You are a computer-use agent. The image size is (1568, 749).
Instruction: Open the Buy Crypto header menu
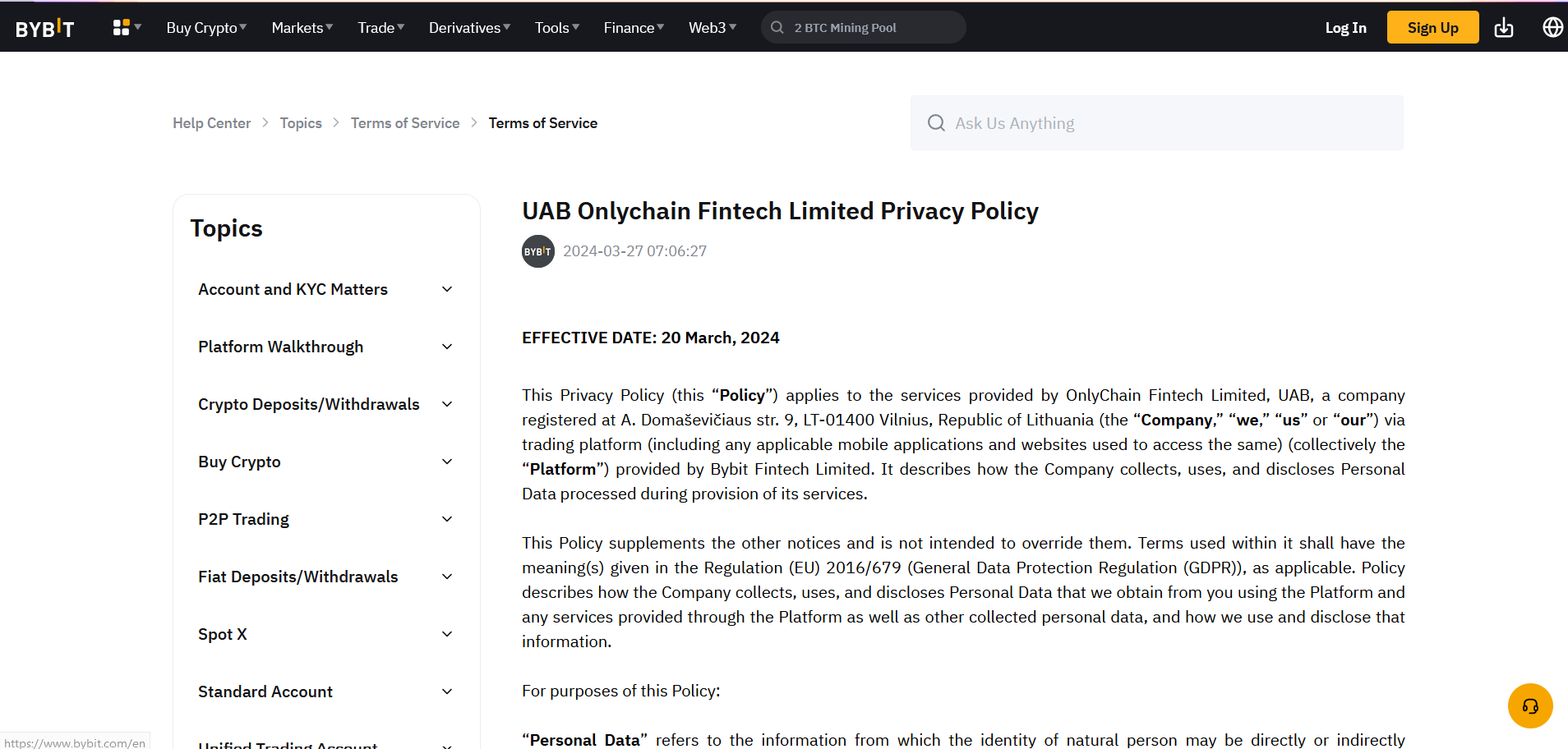206,28
